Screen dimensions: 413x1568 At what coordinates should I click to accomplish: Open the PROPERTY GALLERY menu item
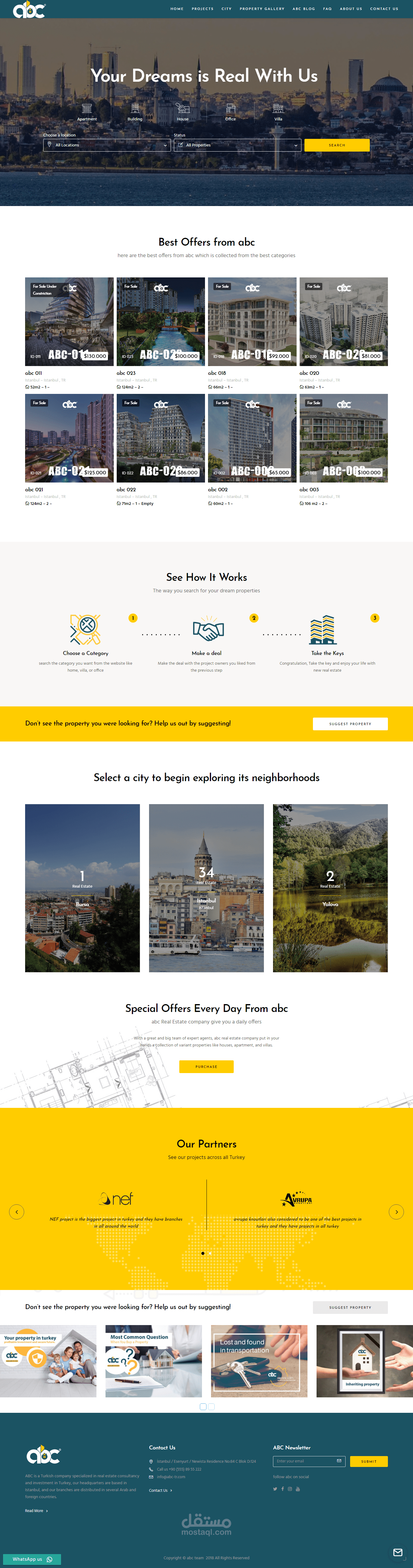(262, 9)
